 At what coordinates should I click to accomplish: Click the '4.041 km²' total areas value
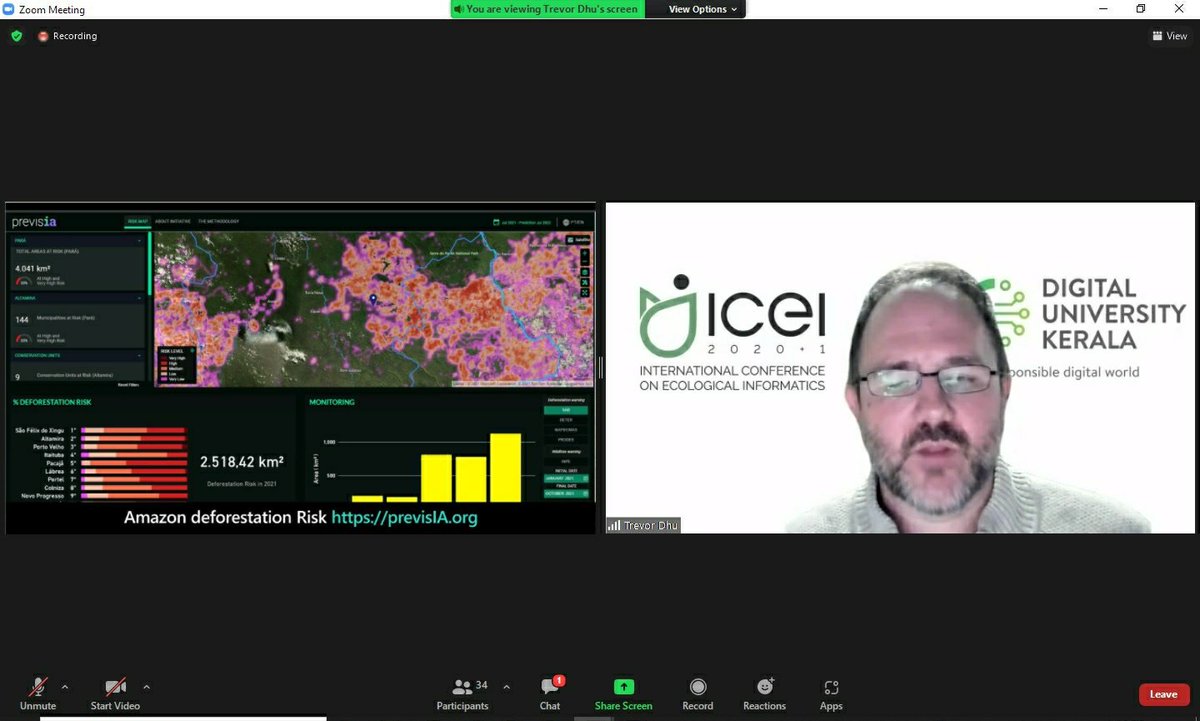pyautogui.click(x=32, y=268)
